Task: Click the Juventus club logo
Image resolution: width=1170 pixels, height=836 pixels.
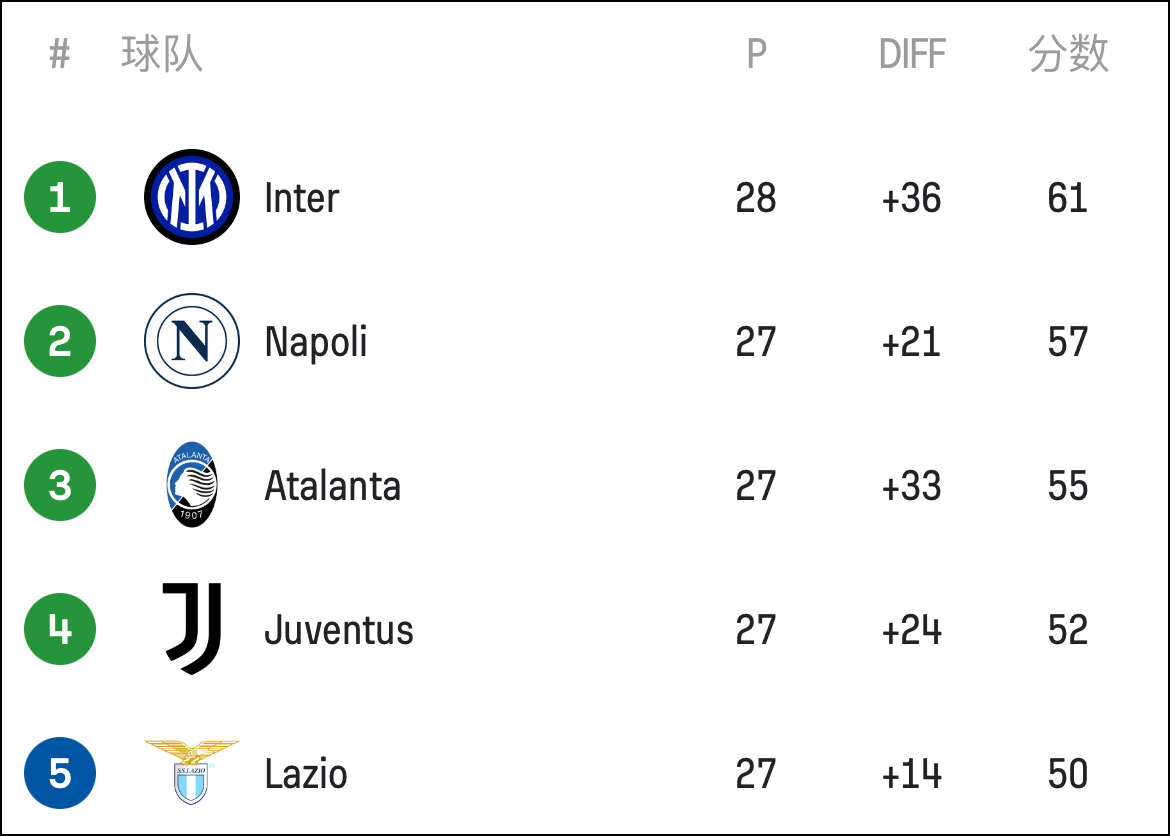Action: pos(192,629)
